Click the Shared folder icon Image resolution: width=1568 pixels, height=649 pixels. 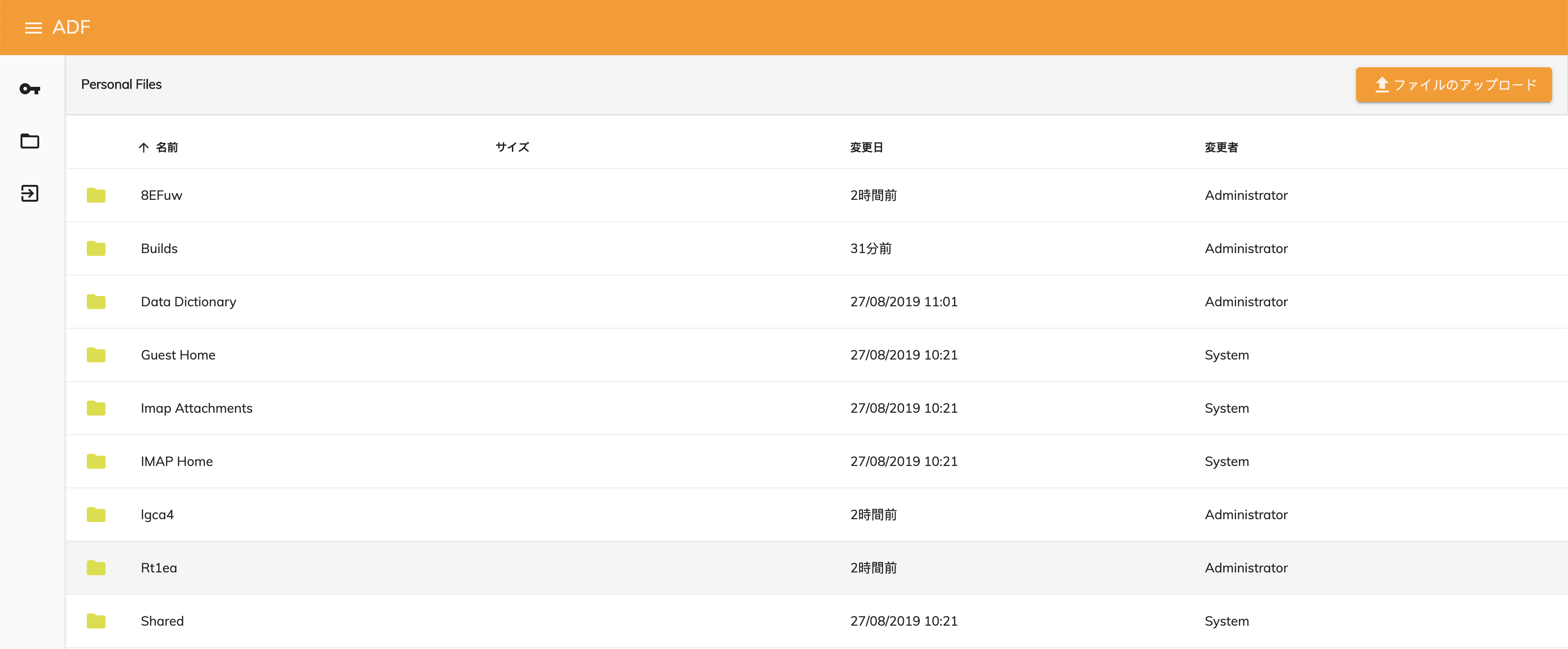[x=96, y=621]
